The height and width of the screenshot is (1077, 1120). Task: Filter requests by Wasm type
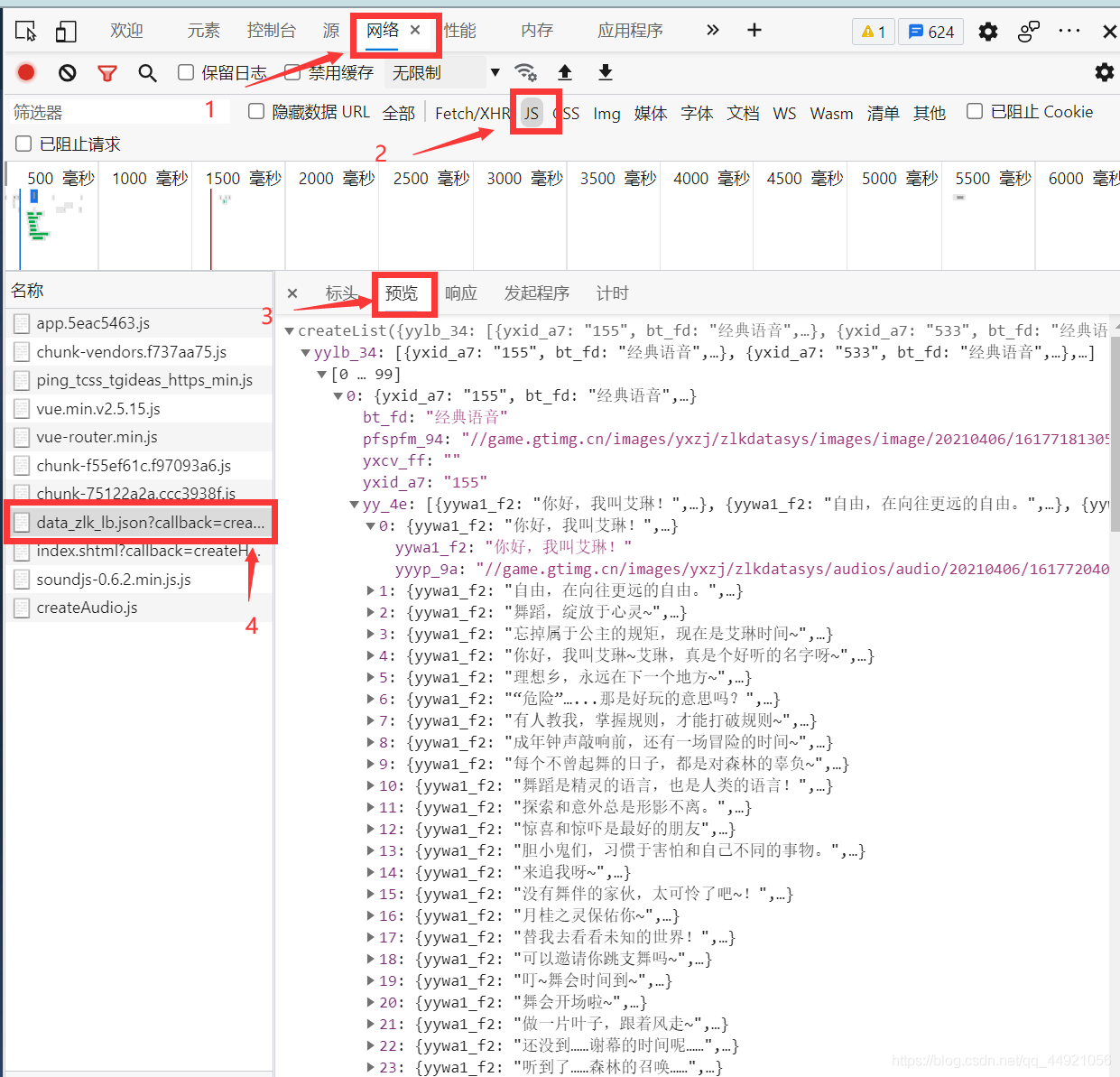pyautogui.click(x=831, y=113)
